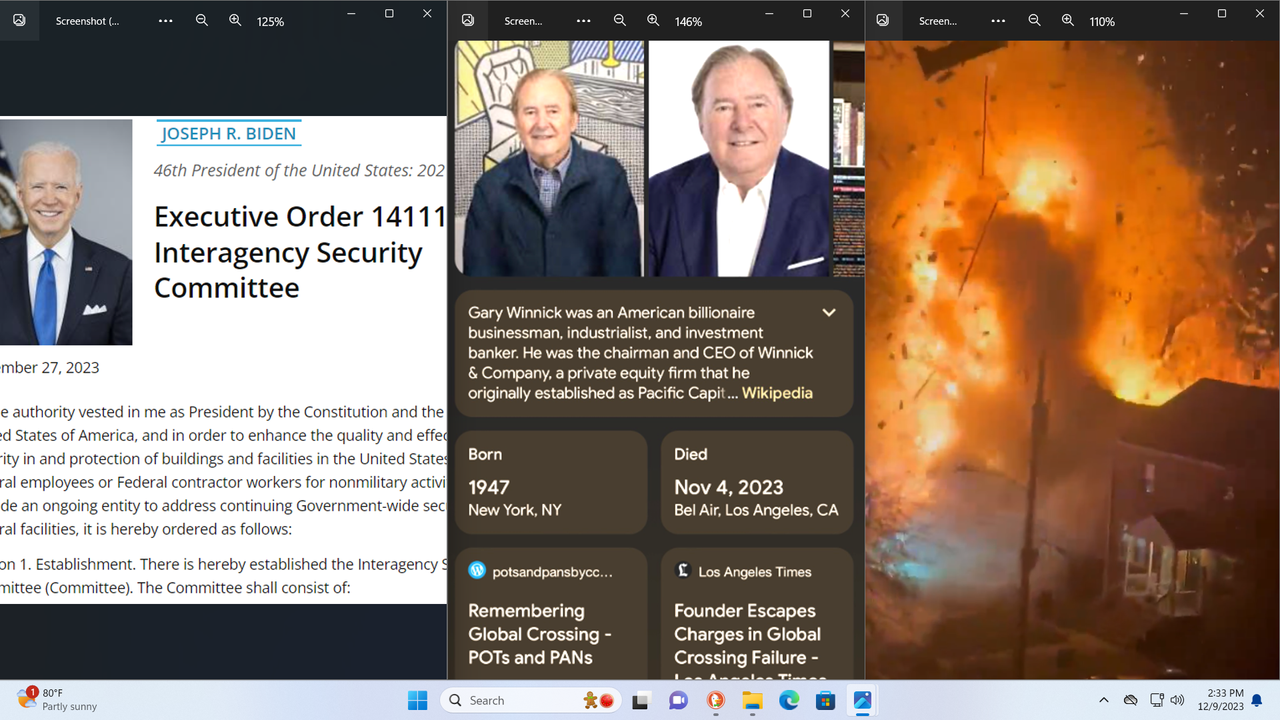The image size is (1280, 720).
Task: Zoom in on the explosion image window
Action: click(1068, 20)
